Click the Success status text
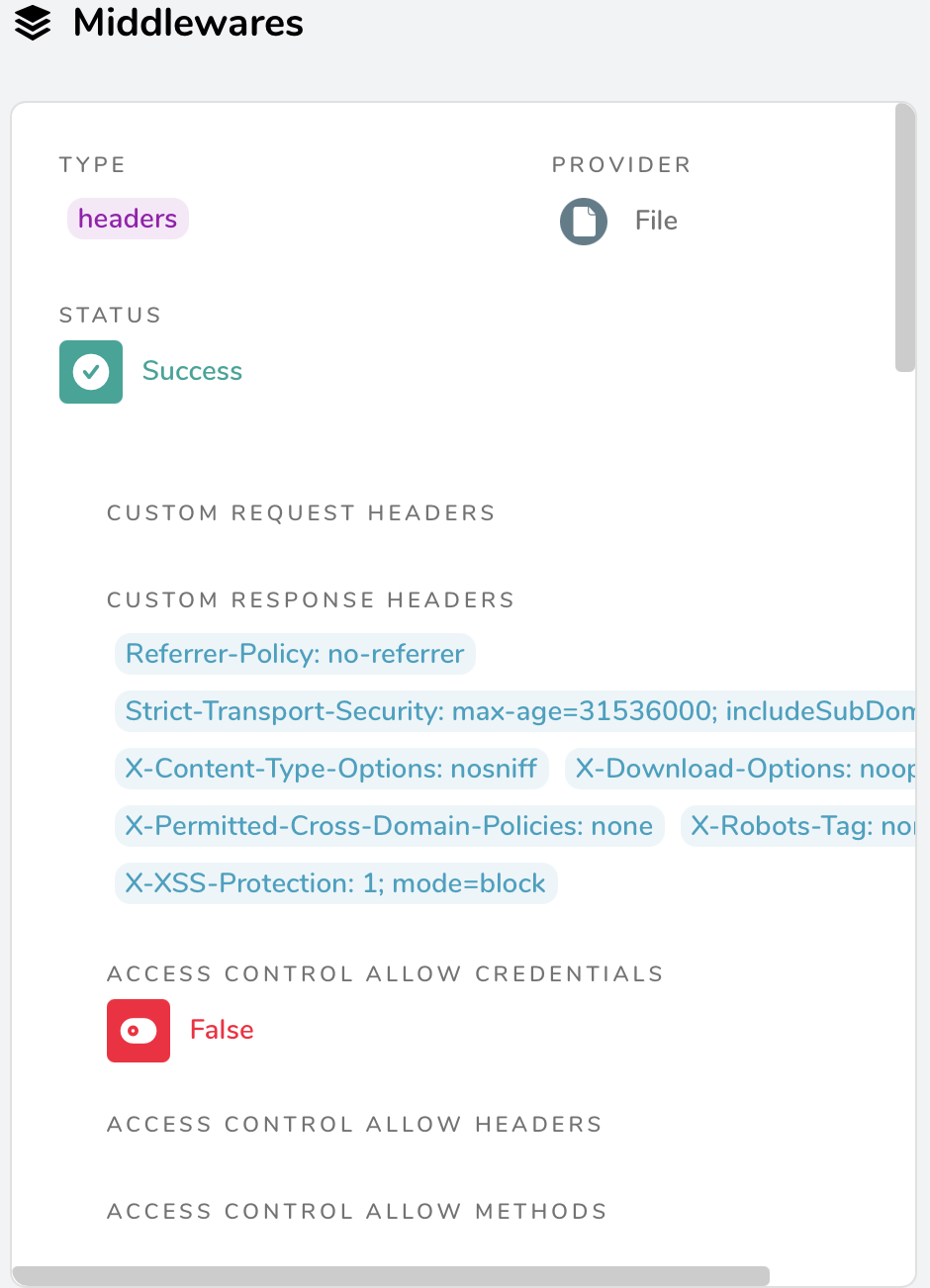930x1288 pixels. point(192,371)
